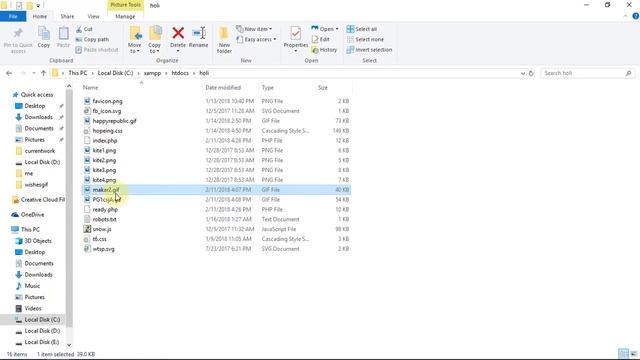Viewport: 640px width, 360px height.
Task: Open Recent locations dropdown arrow
Action: pyautogui.click(x=34, y=73)
